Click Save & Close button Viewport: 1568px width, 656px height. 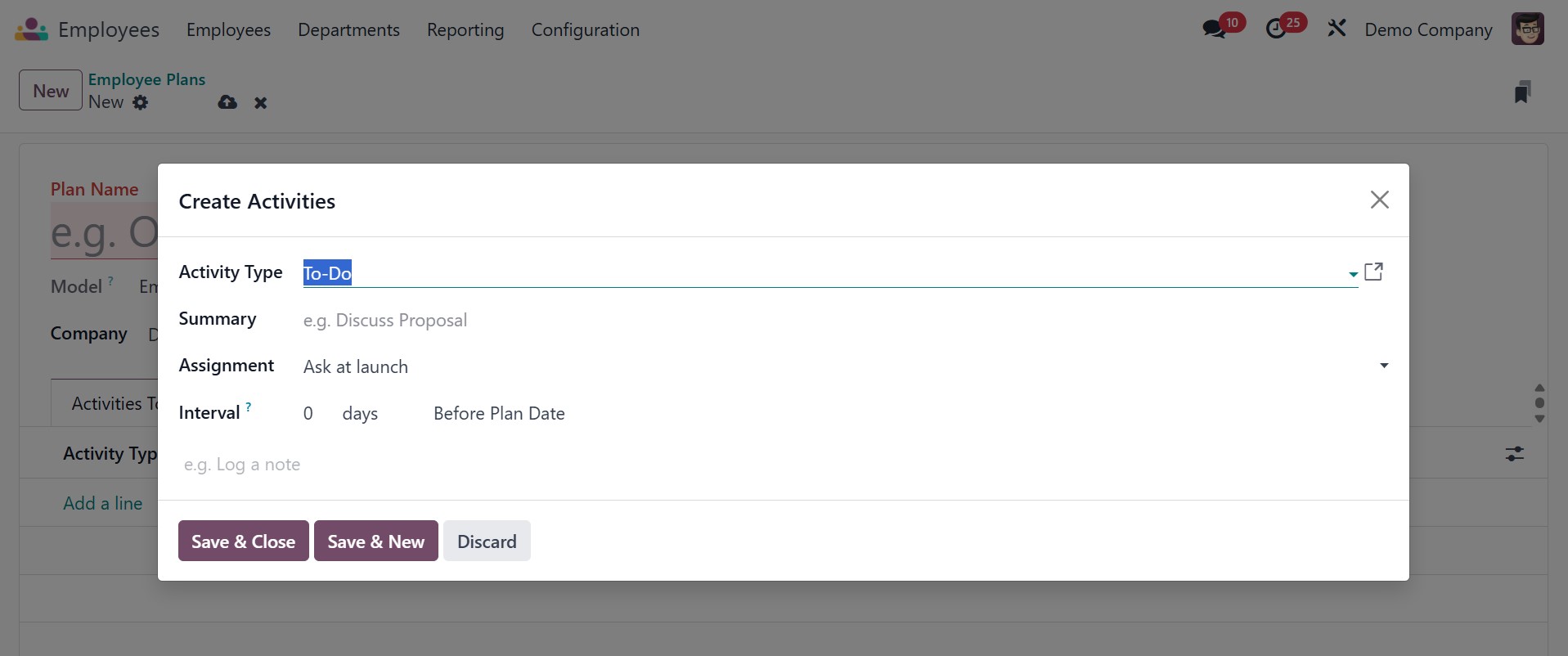243,541
